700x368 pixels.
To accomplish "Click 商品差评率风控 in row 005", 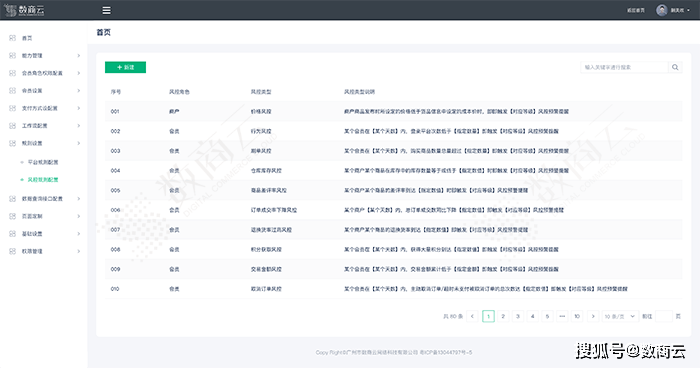I will 269,190.
